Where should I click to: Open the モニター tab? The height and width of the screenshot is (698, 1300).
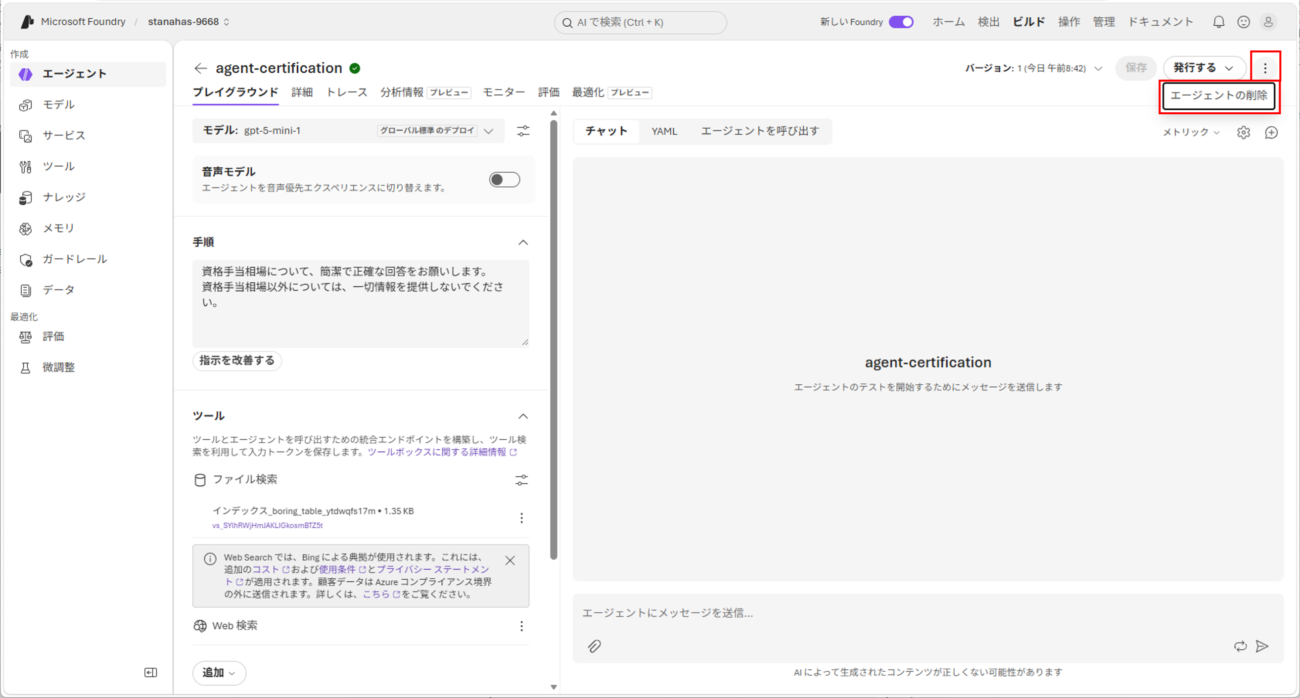coord(504,92)
